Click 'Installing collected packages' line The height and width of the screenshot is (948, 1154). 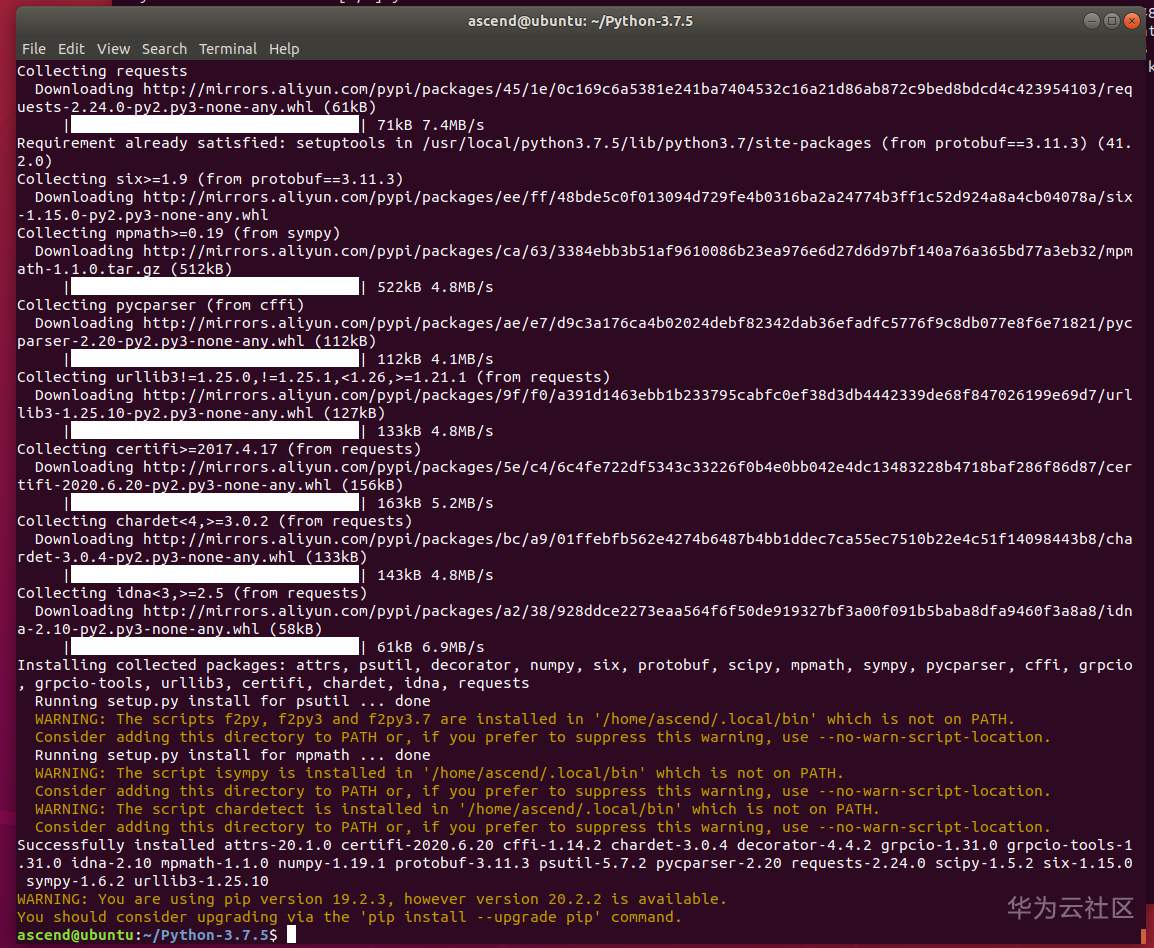(575, 665)
